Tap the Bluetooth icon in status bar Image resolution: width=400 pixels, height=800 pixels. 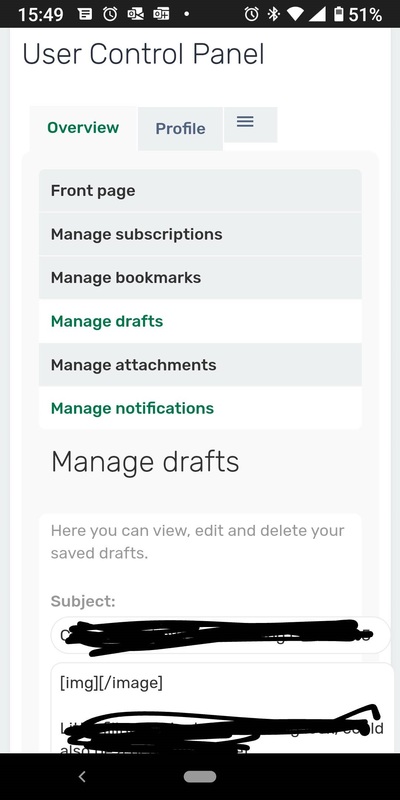(x=274, y=14)
